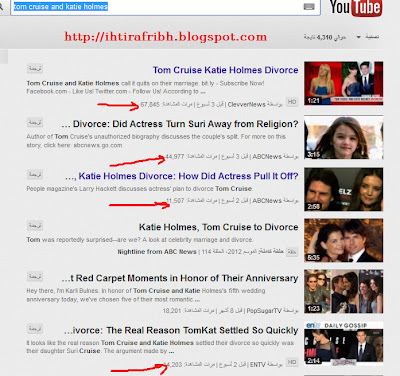
Task: Open the 1:23 red carpet video thumbnail
Action: pyautogui.click(x=343, y=291)
